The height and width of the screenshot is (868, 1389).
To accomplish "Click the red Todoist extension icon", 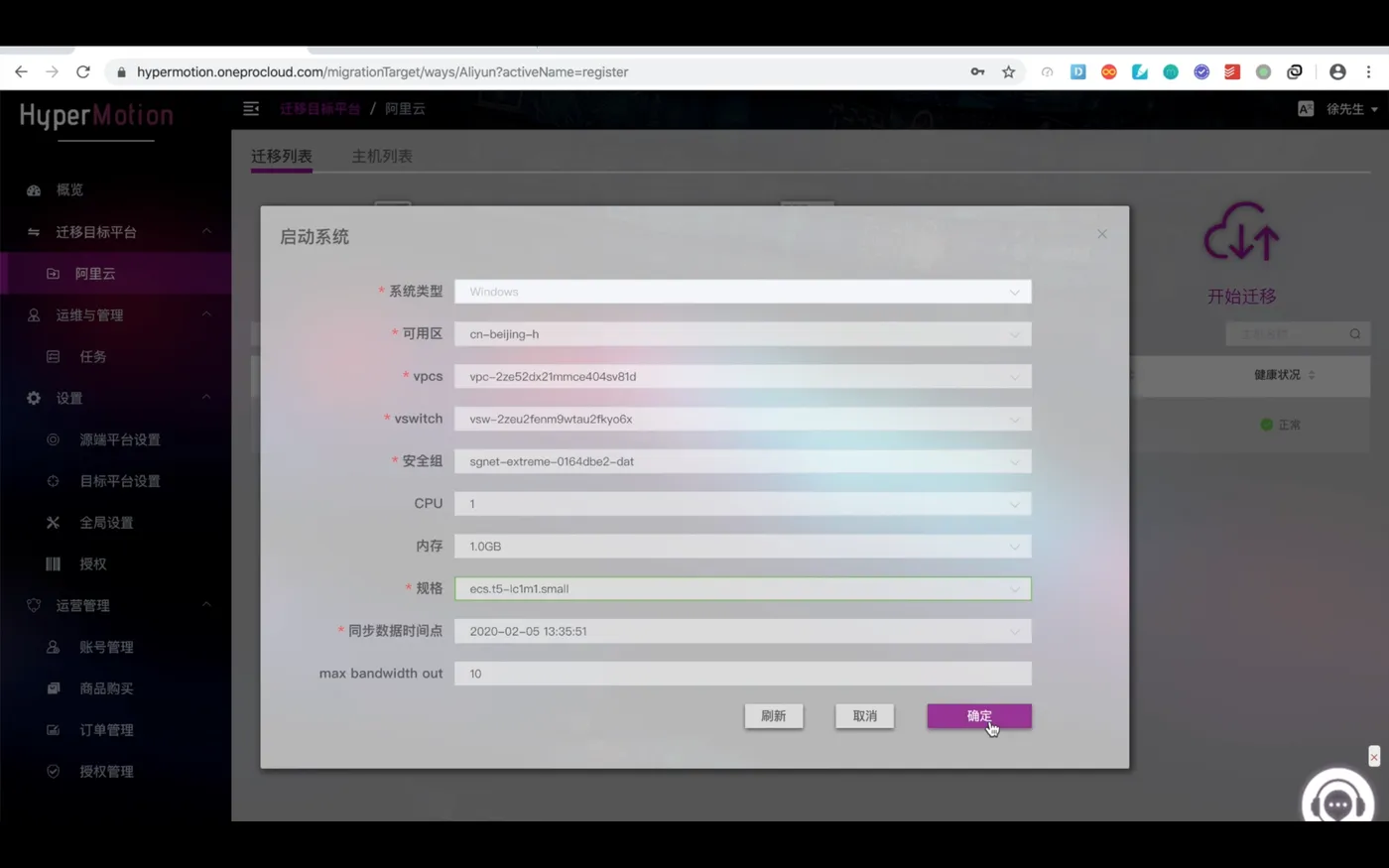I will [x=1232, y=71].
